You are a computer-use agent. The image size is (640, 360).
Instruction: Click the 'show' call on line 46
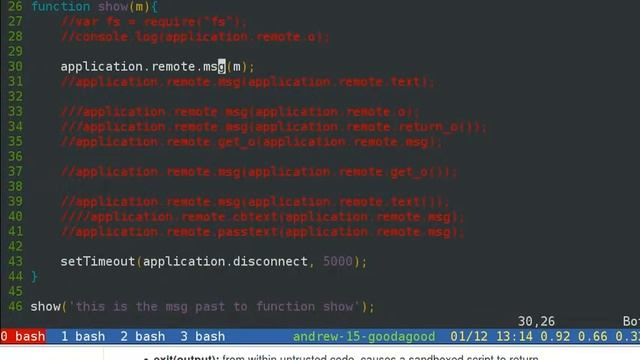(x=45, y=307)
